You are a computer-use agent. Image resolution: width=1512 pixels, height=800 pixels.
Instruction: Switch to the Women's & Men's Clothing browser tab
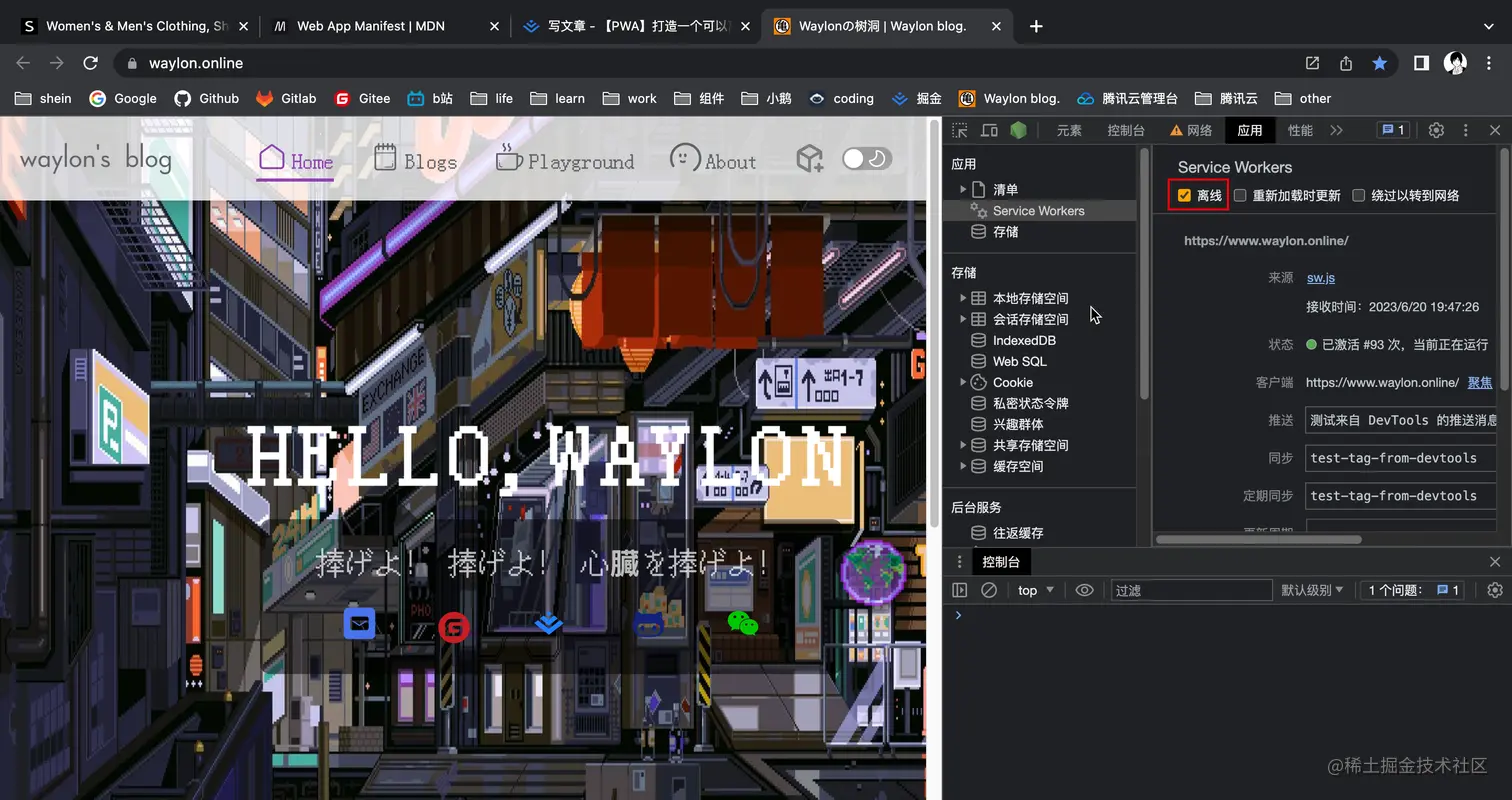[133, 26]
